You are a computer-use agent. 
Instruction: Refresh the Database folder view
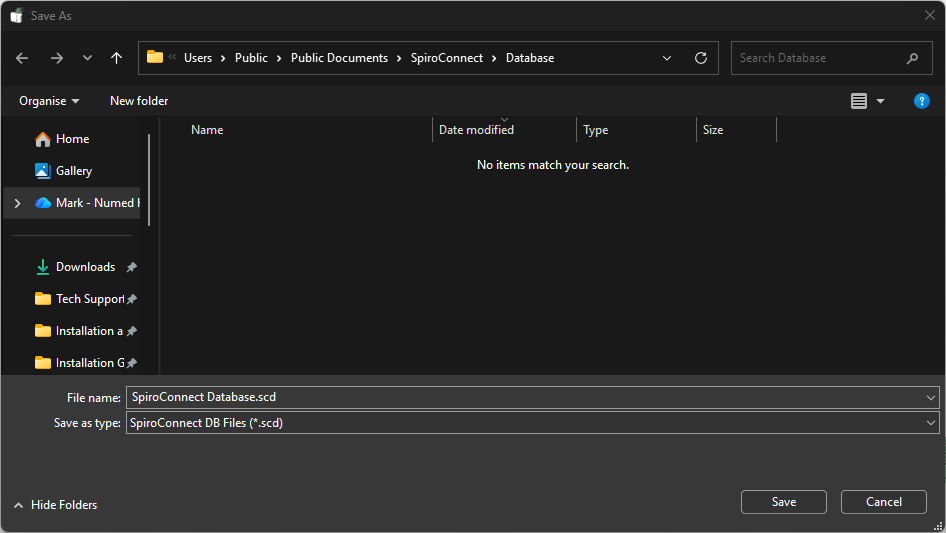coord(700,58)
